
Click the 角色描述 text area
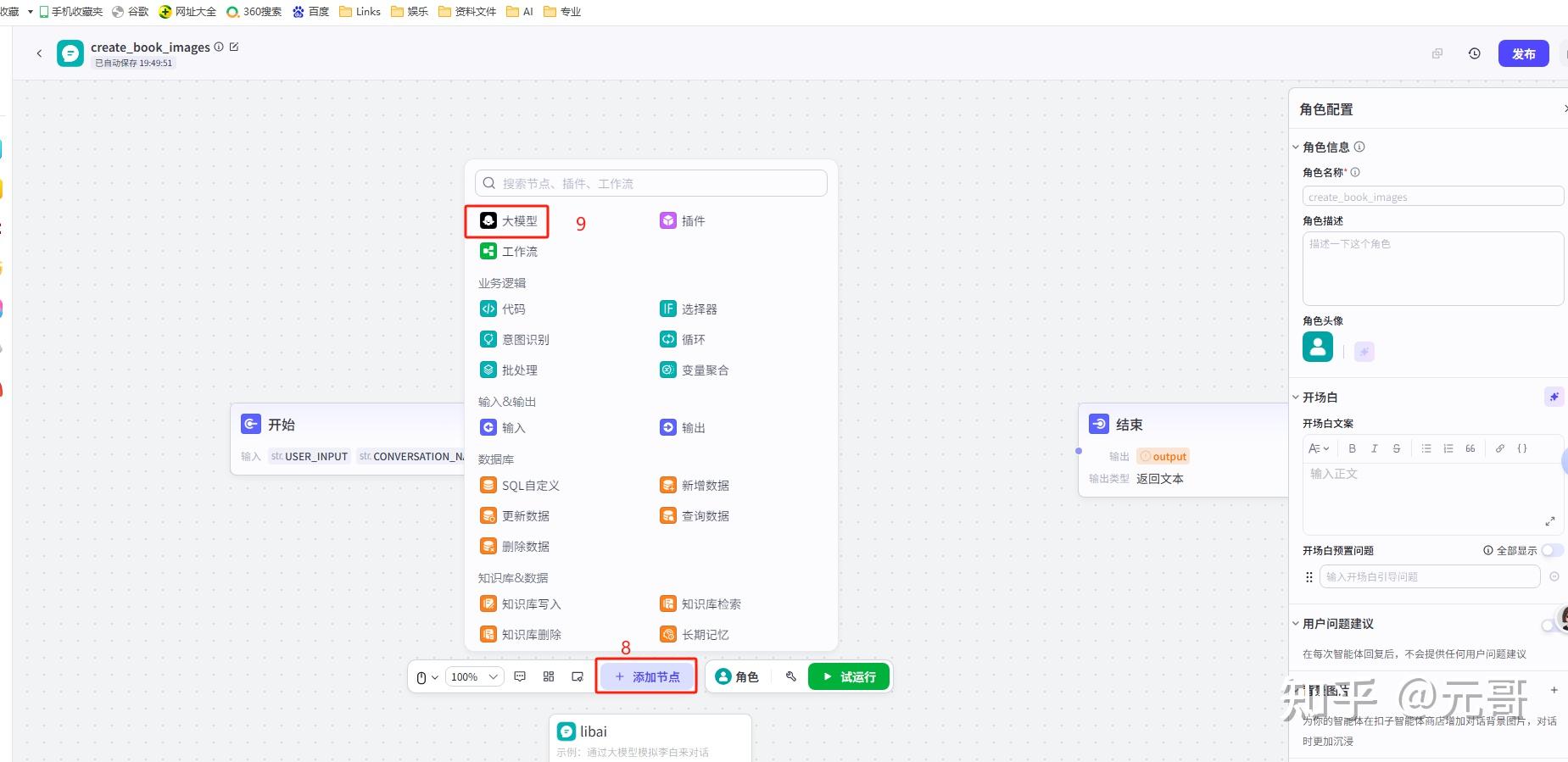click(1433, 268)
